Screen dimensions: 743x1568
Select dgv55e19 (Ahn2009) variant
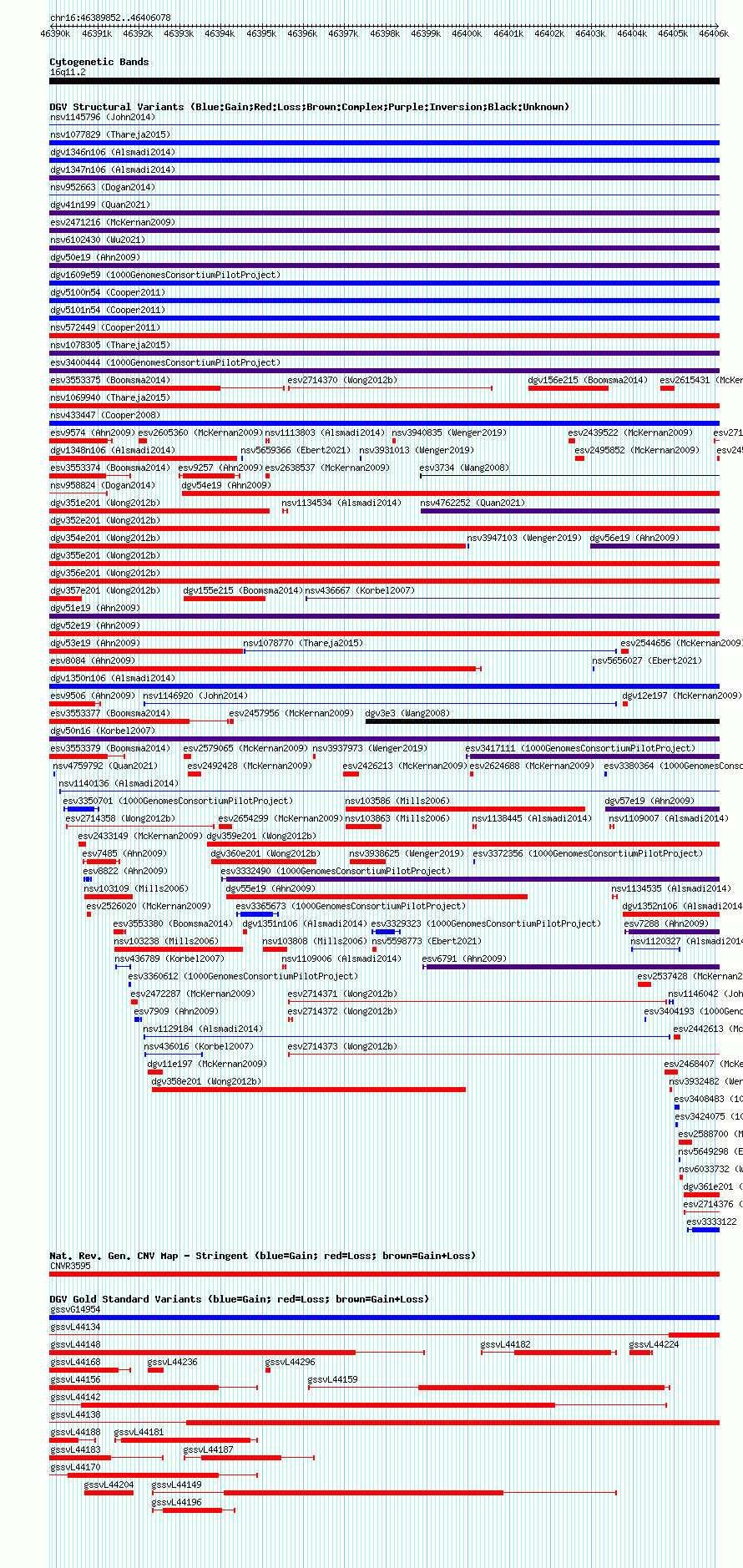271,888
